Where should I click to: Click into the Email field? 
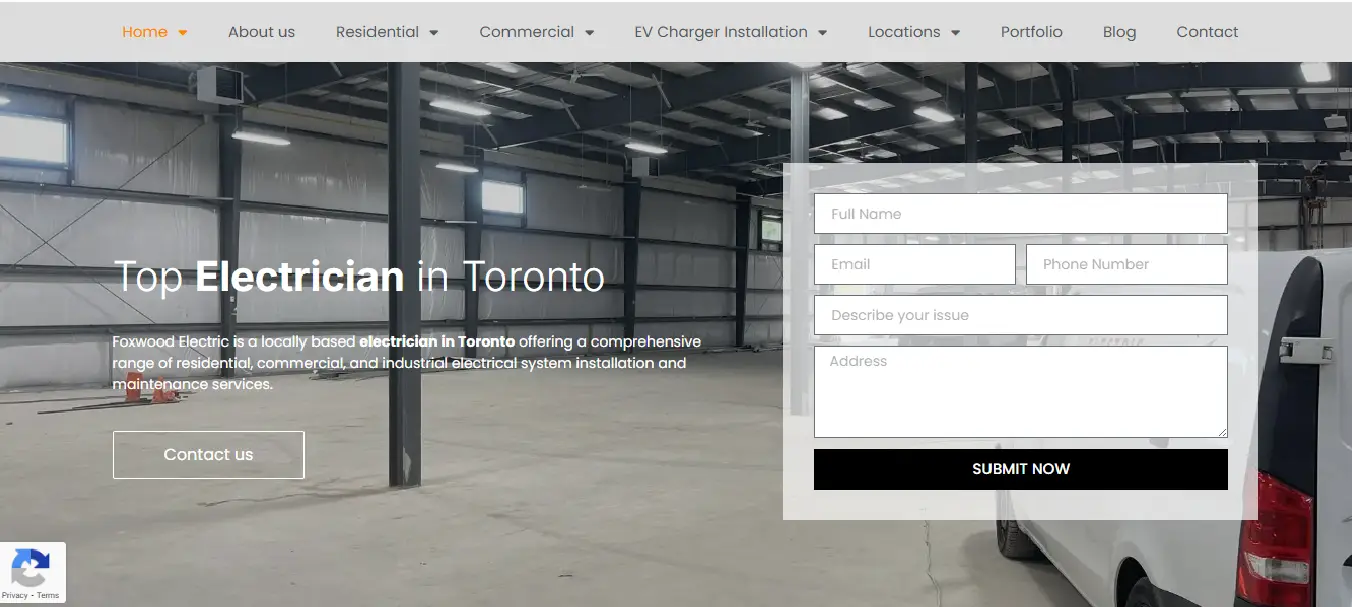point(915,264)
